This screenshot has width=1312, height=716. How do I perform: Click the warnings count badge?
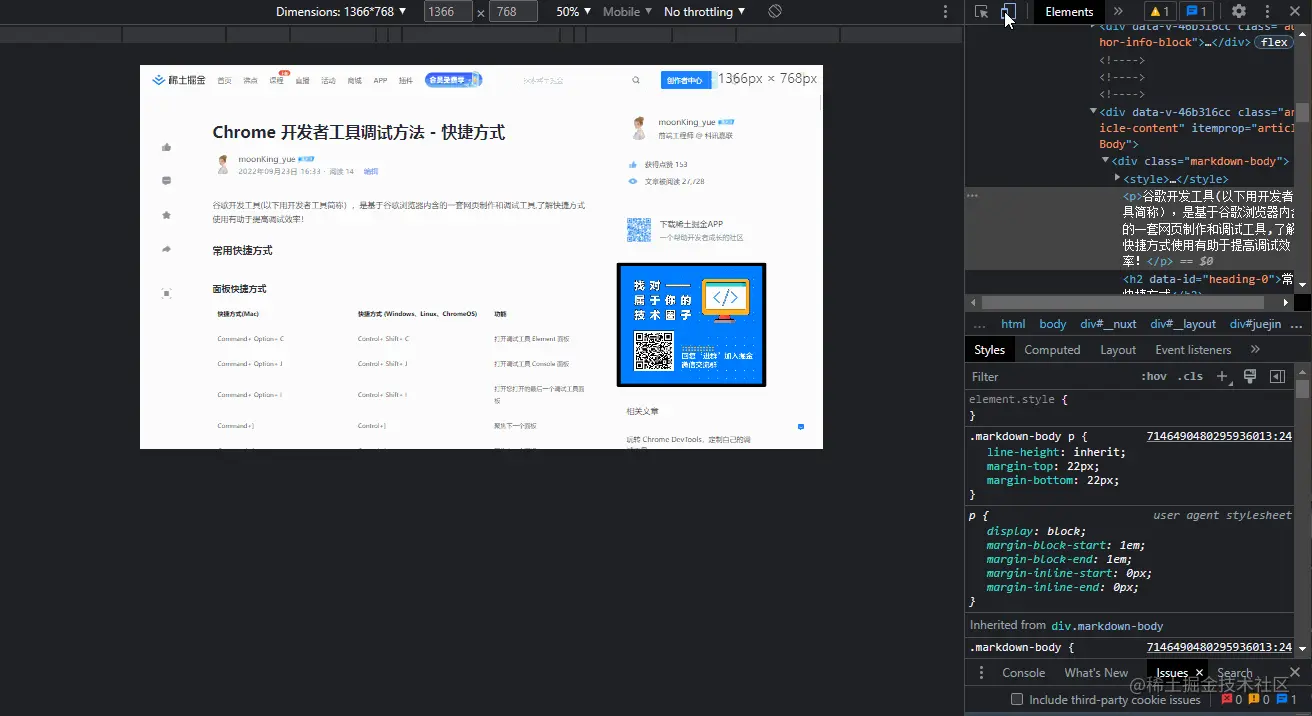pos(1160,12)
